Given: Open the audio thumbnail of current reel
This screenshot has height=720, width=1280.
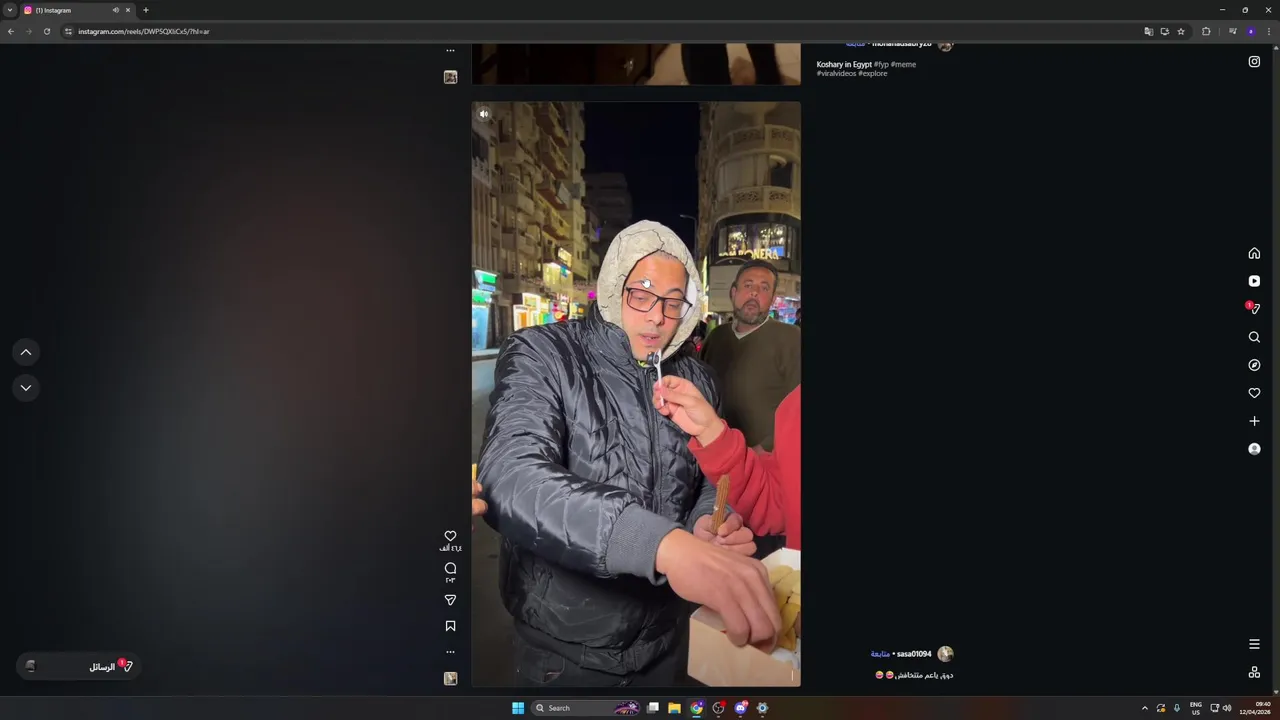Looking at the screenshot, I should click(450, 678).
